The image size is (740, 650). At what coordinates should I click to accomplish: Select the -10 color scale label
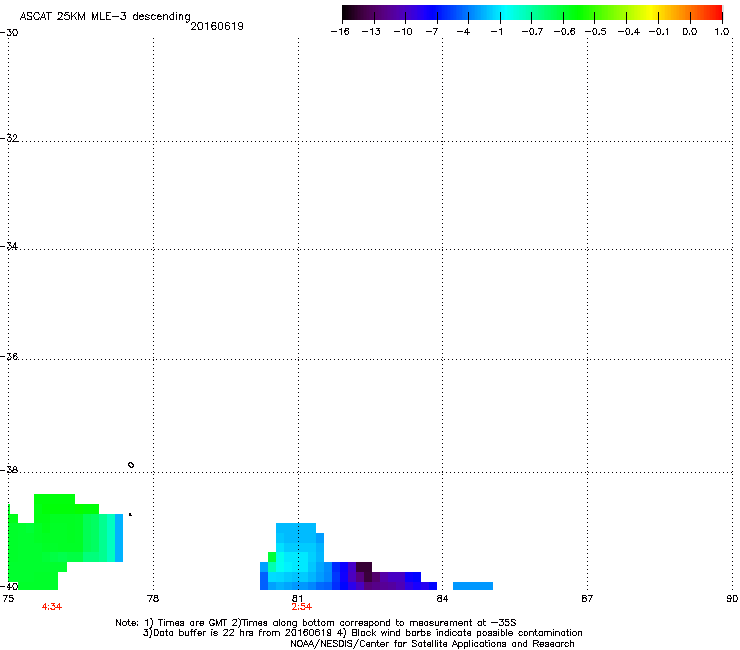[x=403, y=32]
